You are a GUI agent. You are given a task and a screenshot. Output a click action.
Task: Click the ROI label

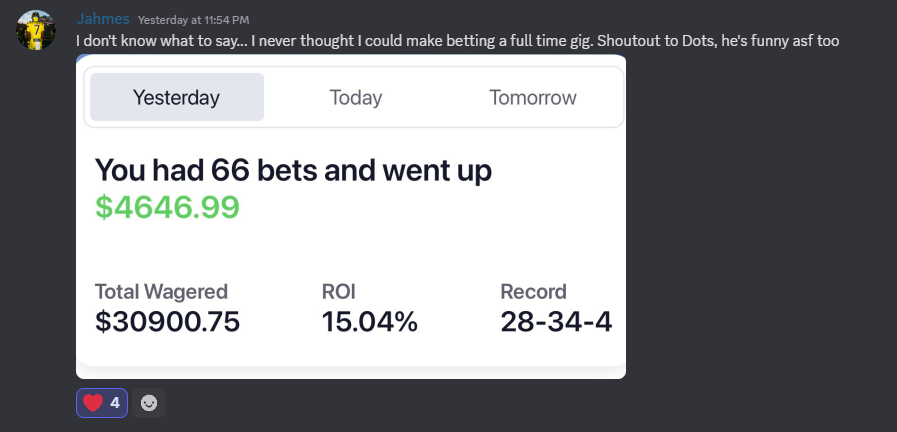click(339, 292)
